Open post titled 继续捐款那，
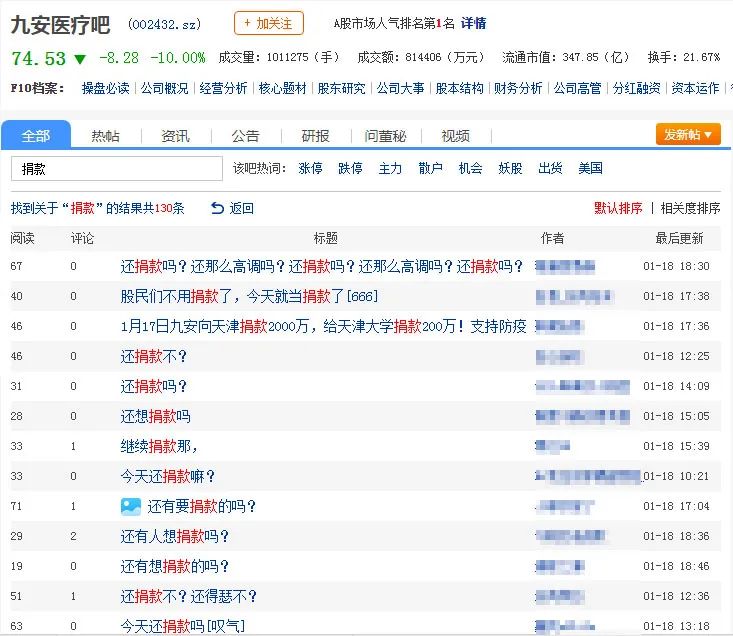Image resolution: width=733 pixels, height=636 pixels. point(159,446)
